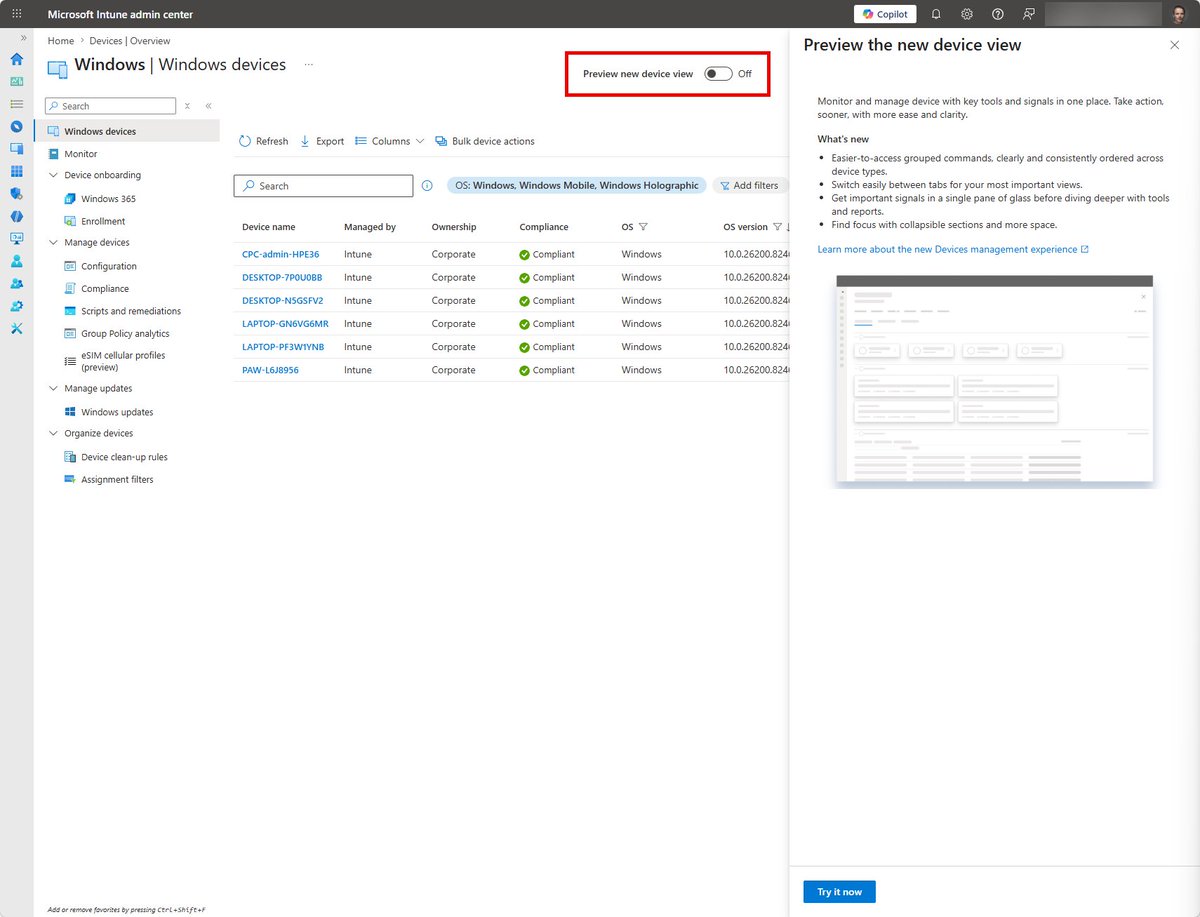Open the feedback icon in top bar
This screenshot has height=917, width=1200.
pos(1028,14)
